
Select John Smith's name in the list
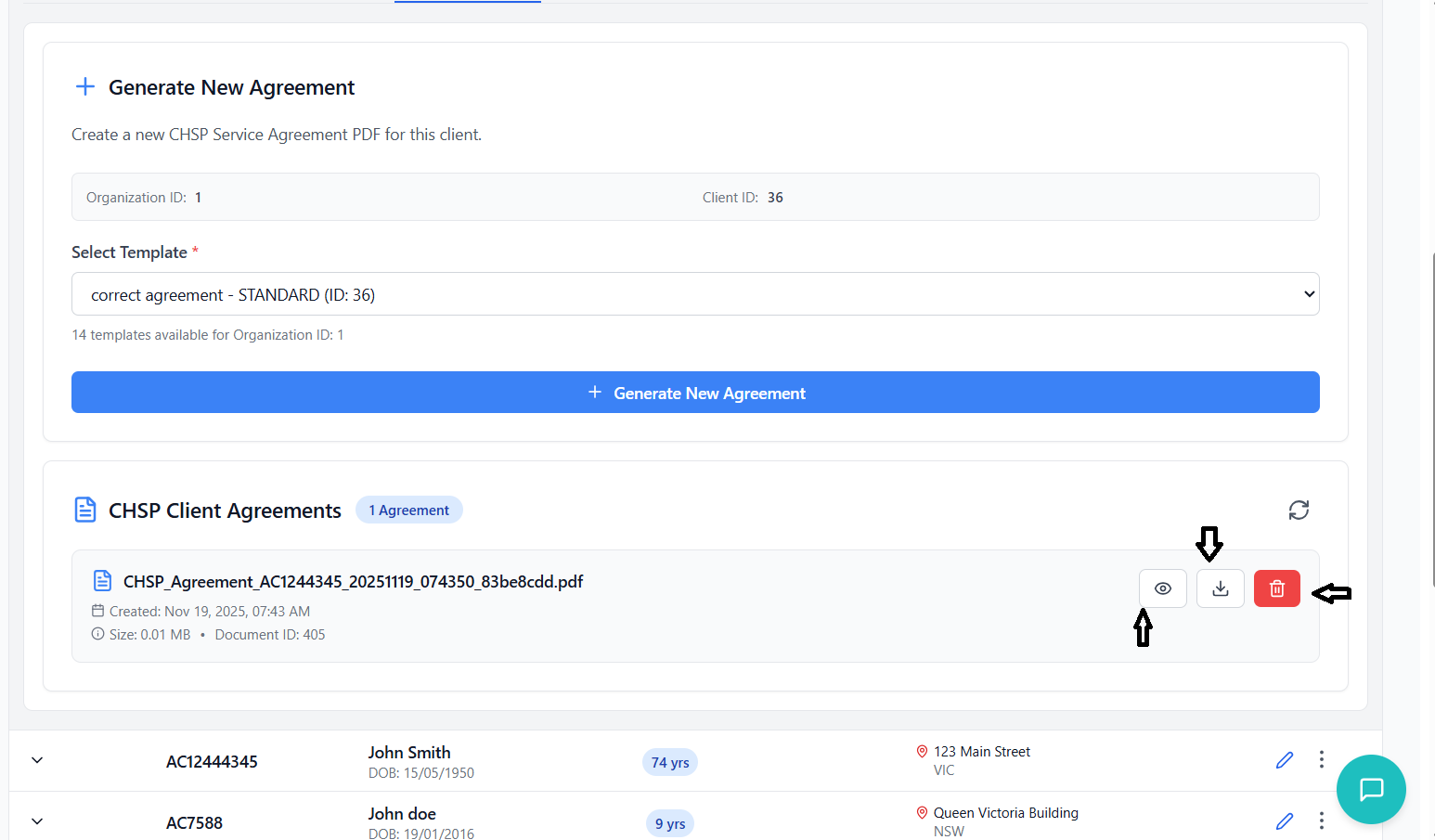[x=409, y=753]
